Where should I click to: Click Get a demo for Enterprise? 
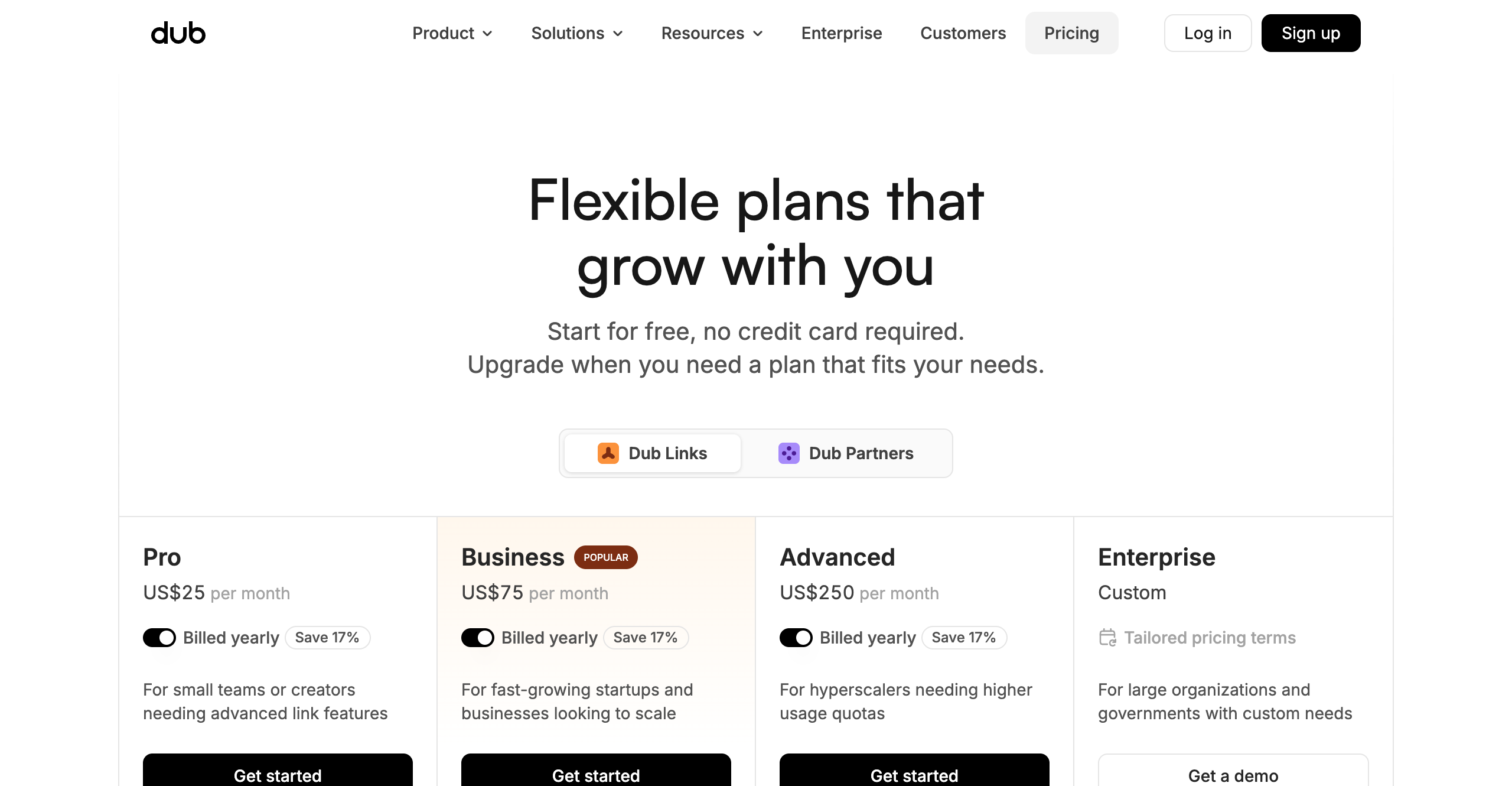click(1233, 774)
